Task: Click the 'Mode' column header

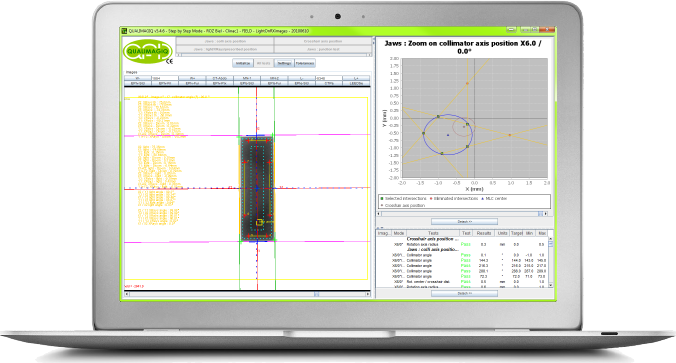Action: (x=398, y=233)
